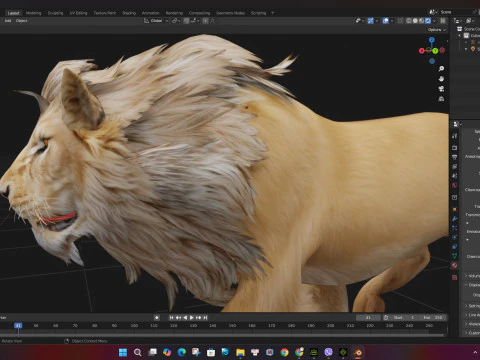Jump to the timeline start
This screenshot has height=360, width=480.
click(171, 318)
